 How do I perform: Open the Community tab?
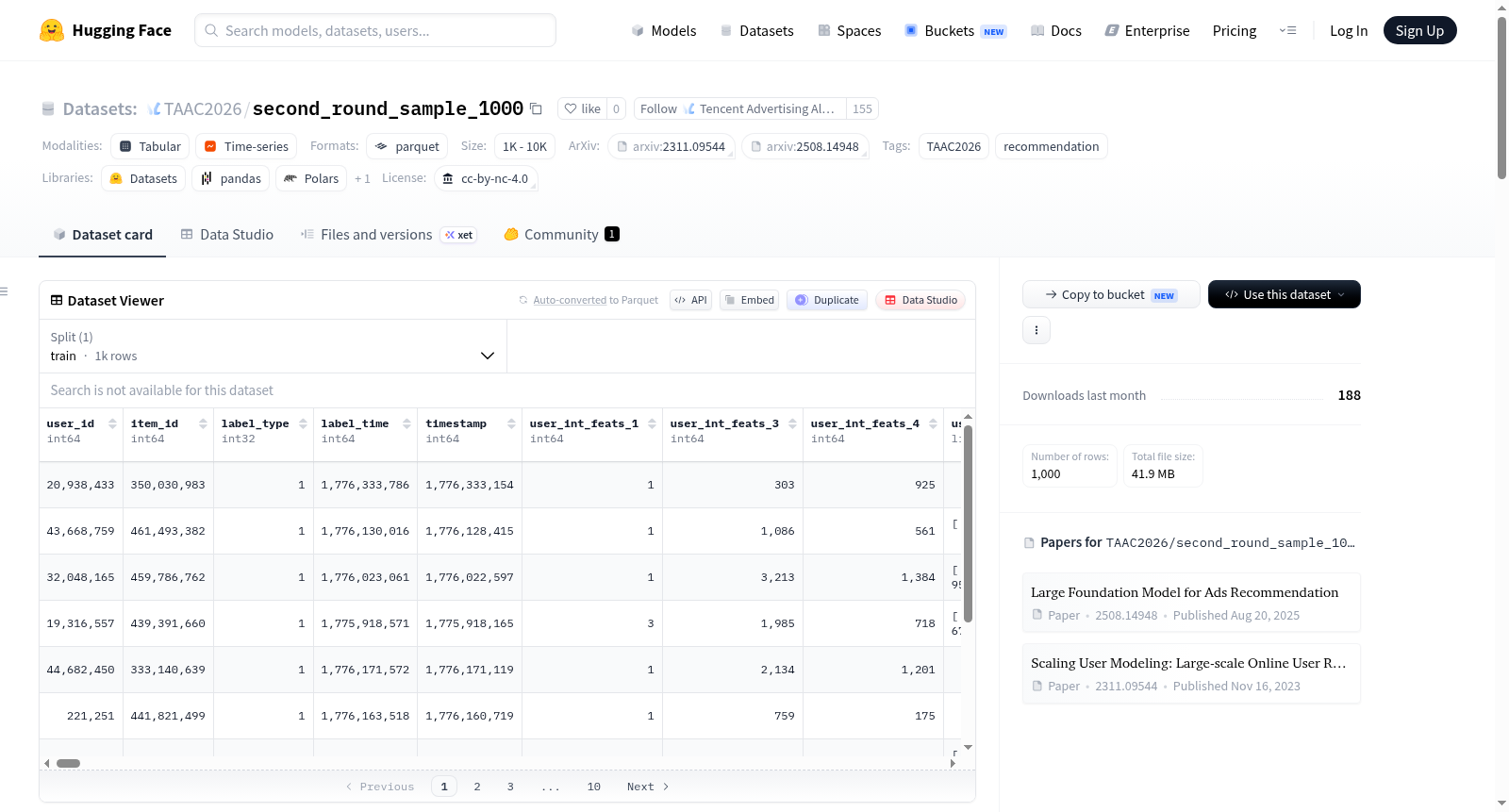click(x=561, y=235)
